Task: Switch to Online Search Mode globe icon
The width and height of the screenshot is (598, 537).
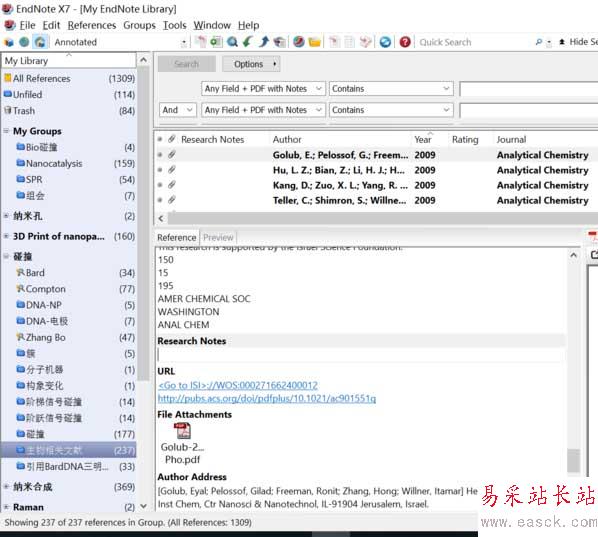Action: click(24, 42)
